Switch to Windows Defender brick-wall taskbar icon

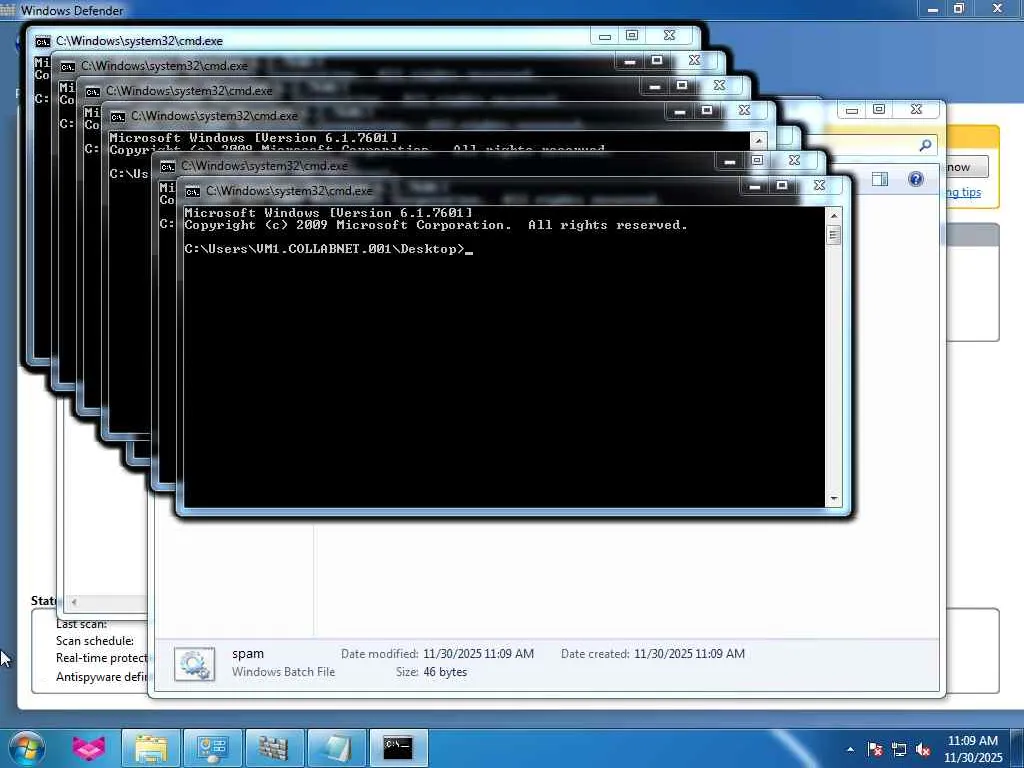pos(274,748)
